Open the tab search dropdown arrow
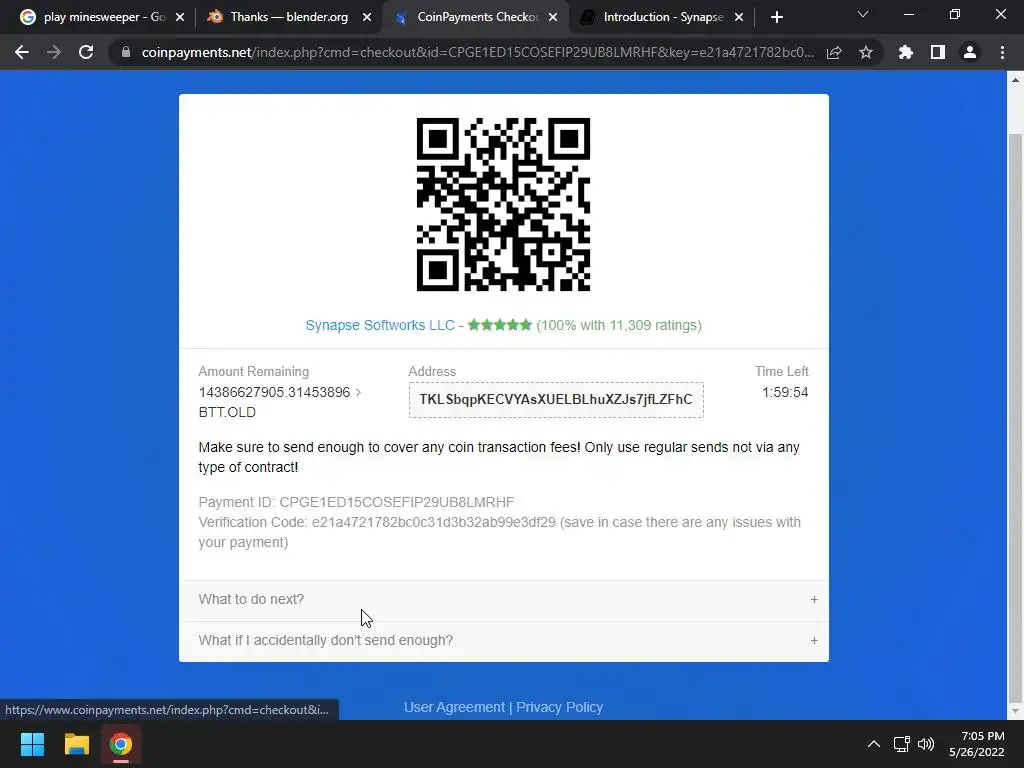 [863, 14]
